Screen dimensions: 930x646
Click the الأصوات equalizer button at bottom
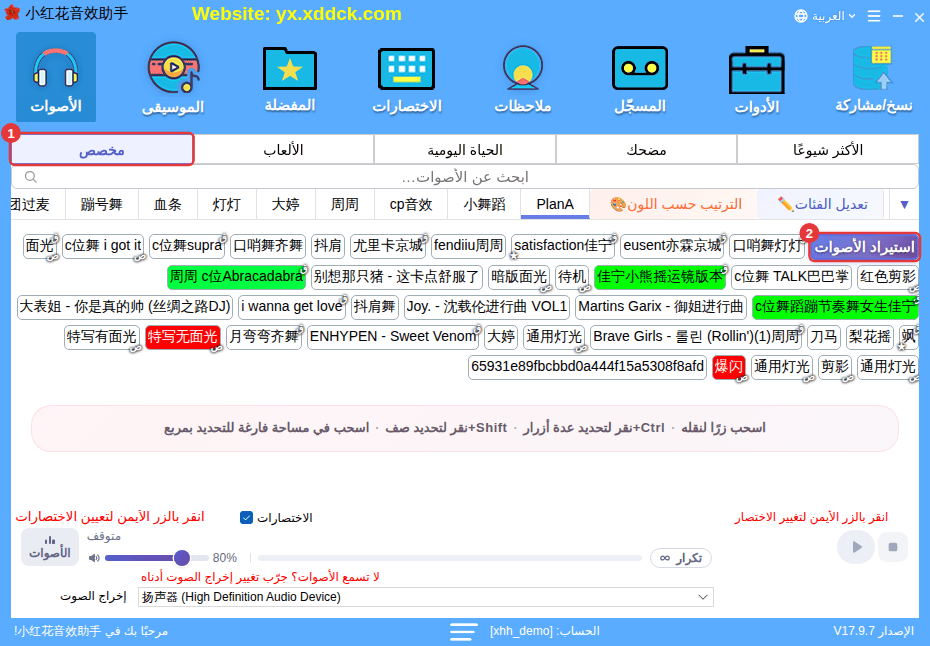point(50,547)
